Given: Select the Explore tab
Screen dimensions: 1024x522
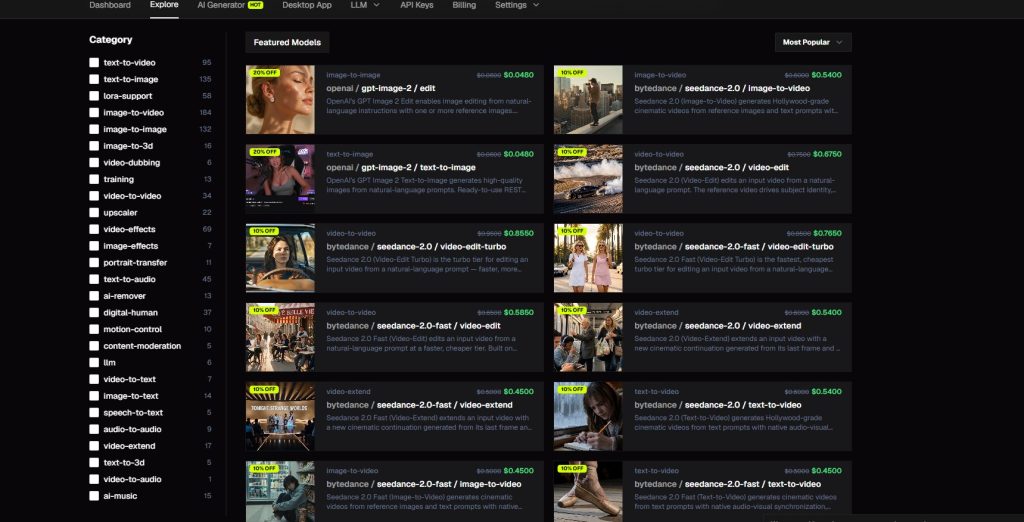Looking at the screenshot, I should coord(164,5).
